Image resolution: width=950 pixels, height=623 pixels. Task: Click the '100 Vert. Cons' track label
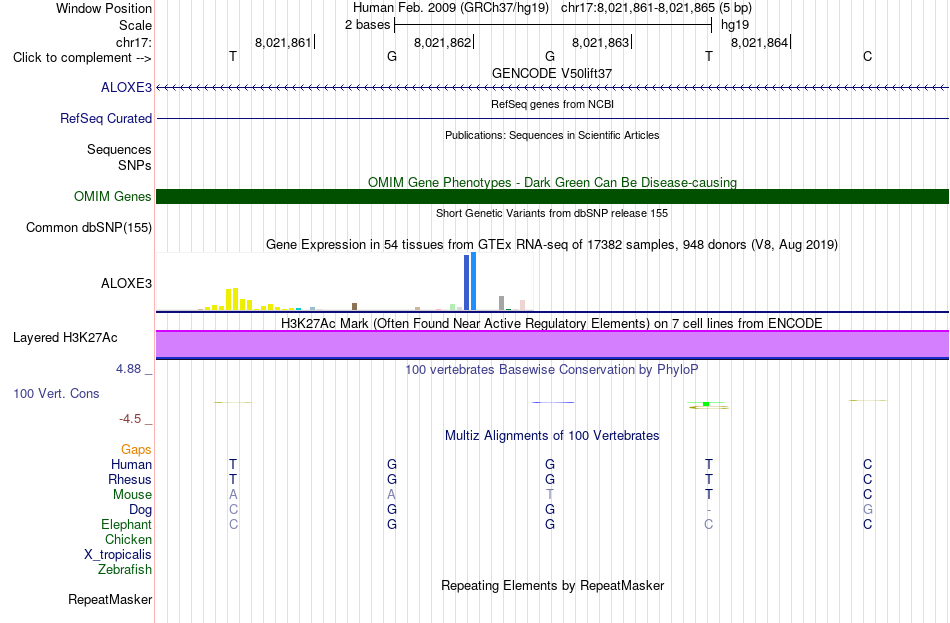click(56, 393)
